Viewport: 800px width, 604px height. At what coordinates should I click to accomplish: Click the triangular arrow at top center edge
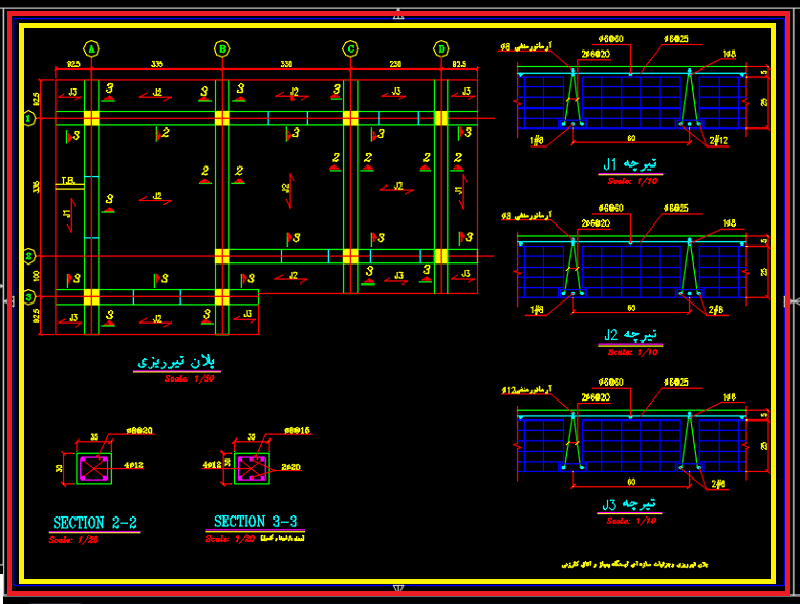[x=398, y=15]
